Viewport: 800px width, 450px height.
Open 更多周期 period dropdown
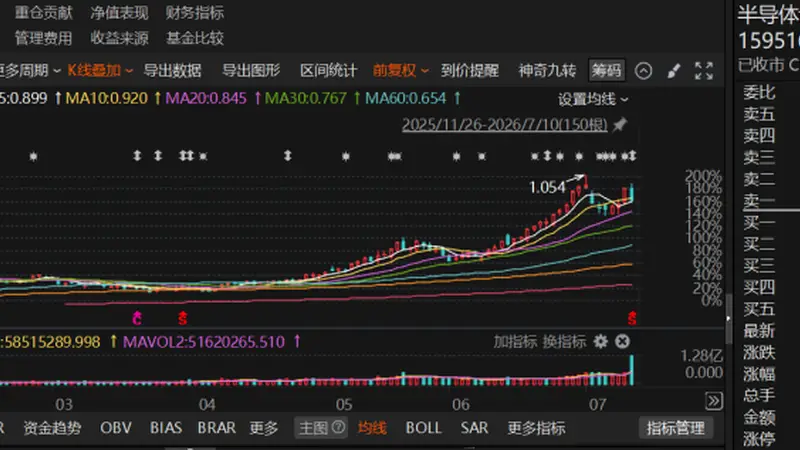point(30,70)
